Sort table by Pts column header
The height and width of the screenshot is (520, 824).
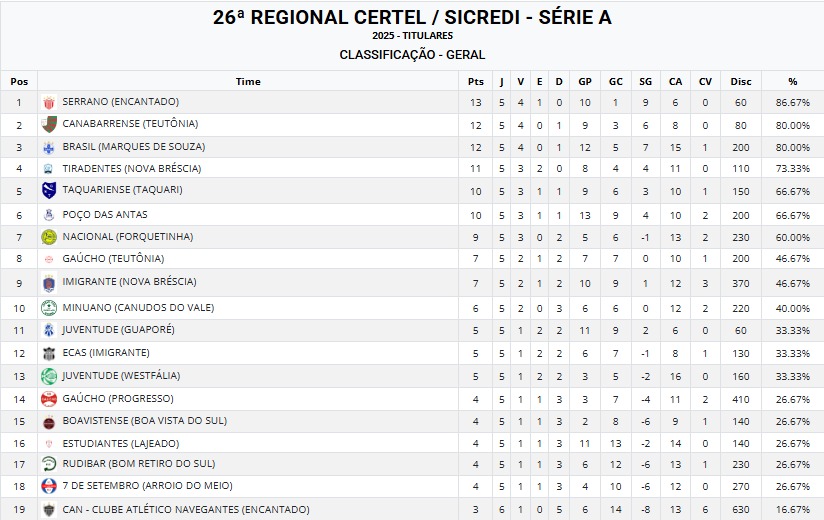click(x=476, y=81)
